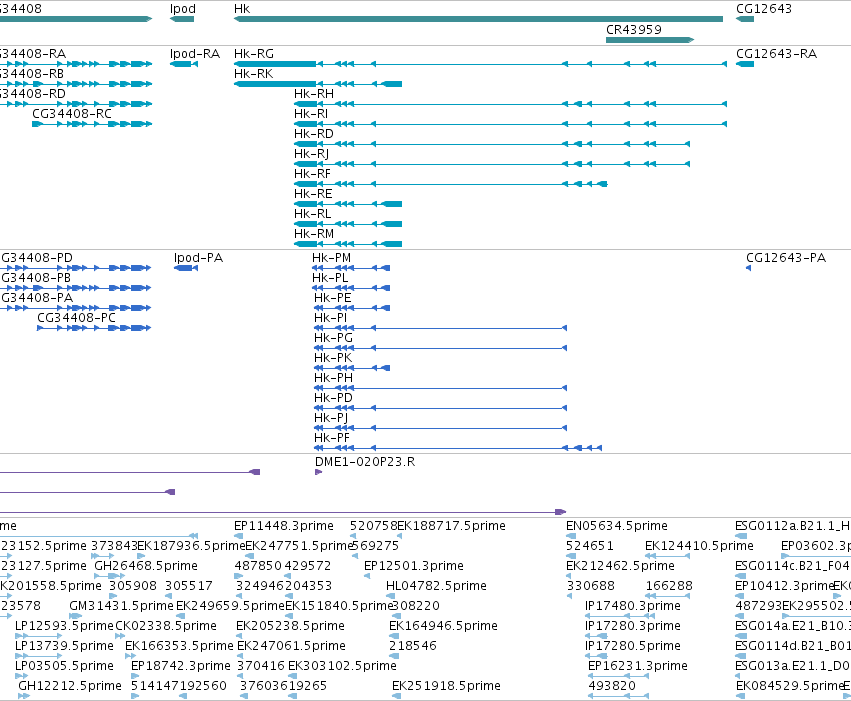
Task: Select the EP18742.3prime EST label
Action: pos(181,666)
